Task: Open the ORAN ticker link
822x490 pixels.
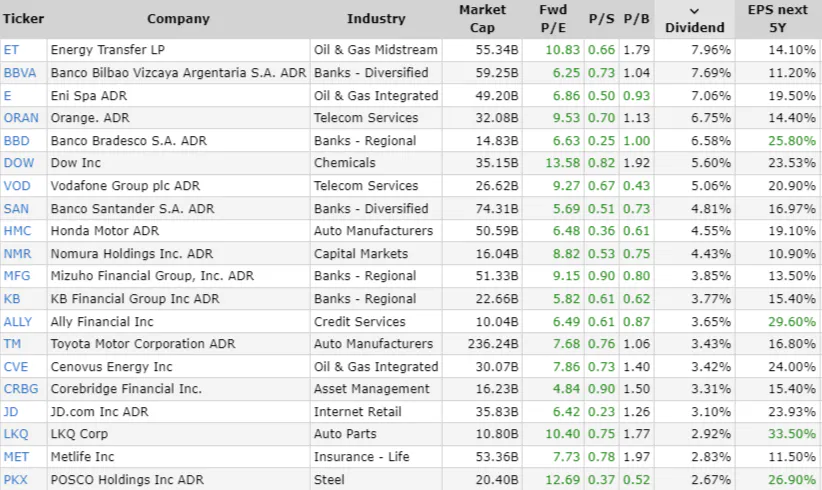Action: pos(21,118)
